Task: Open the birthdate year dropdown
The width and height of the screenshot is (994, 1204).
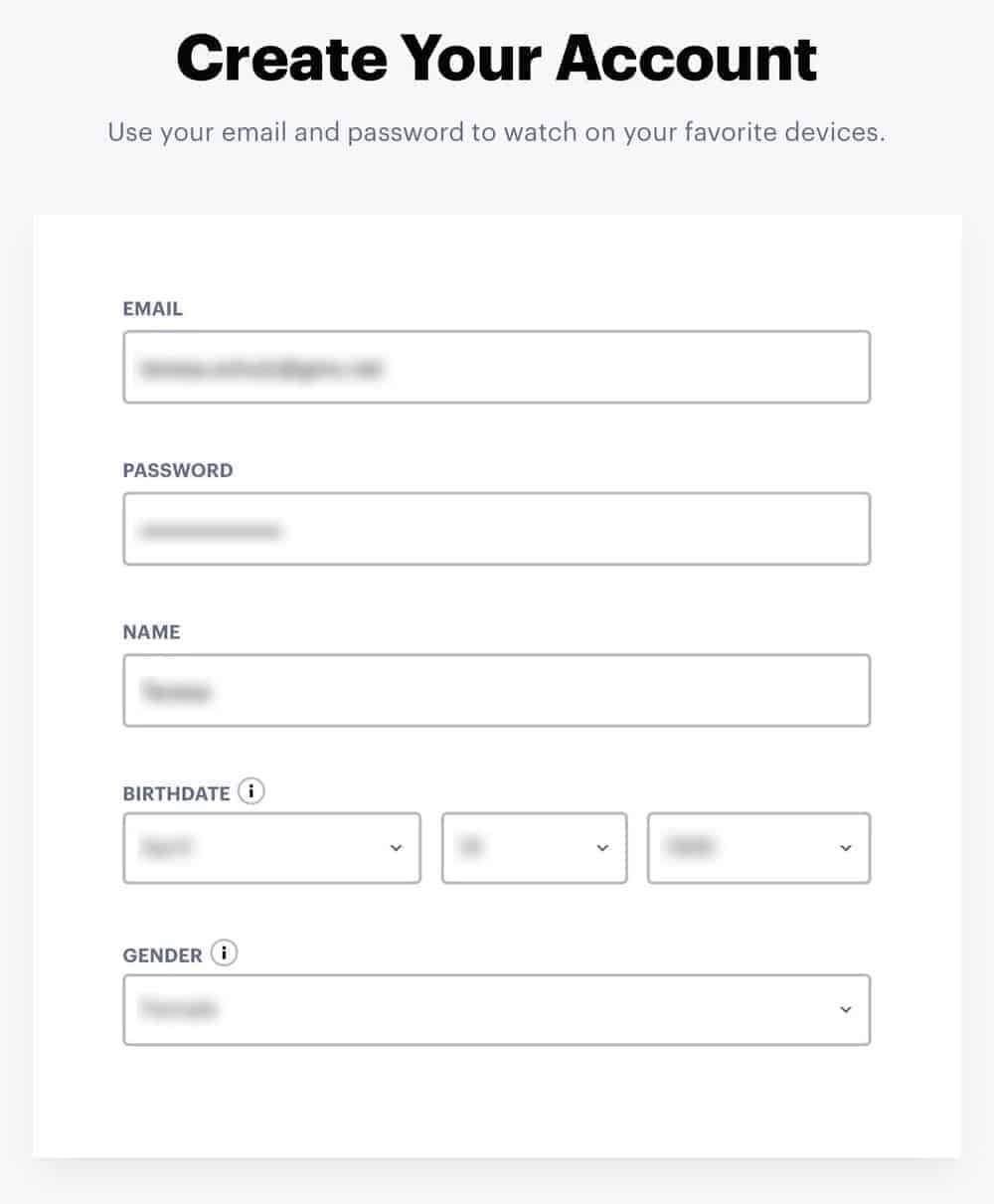Action: click(758, 848)
